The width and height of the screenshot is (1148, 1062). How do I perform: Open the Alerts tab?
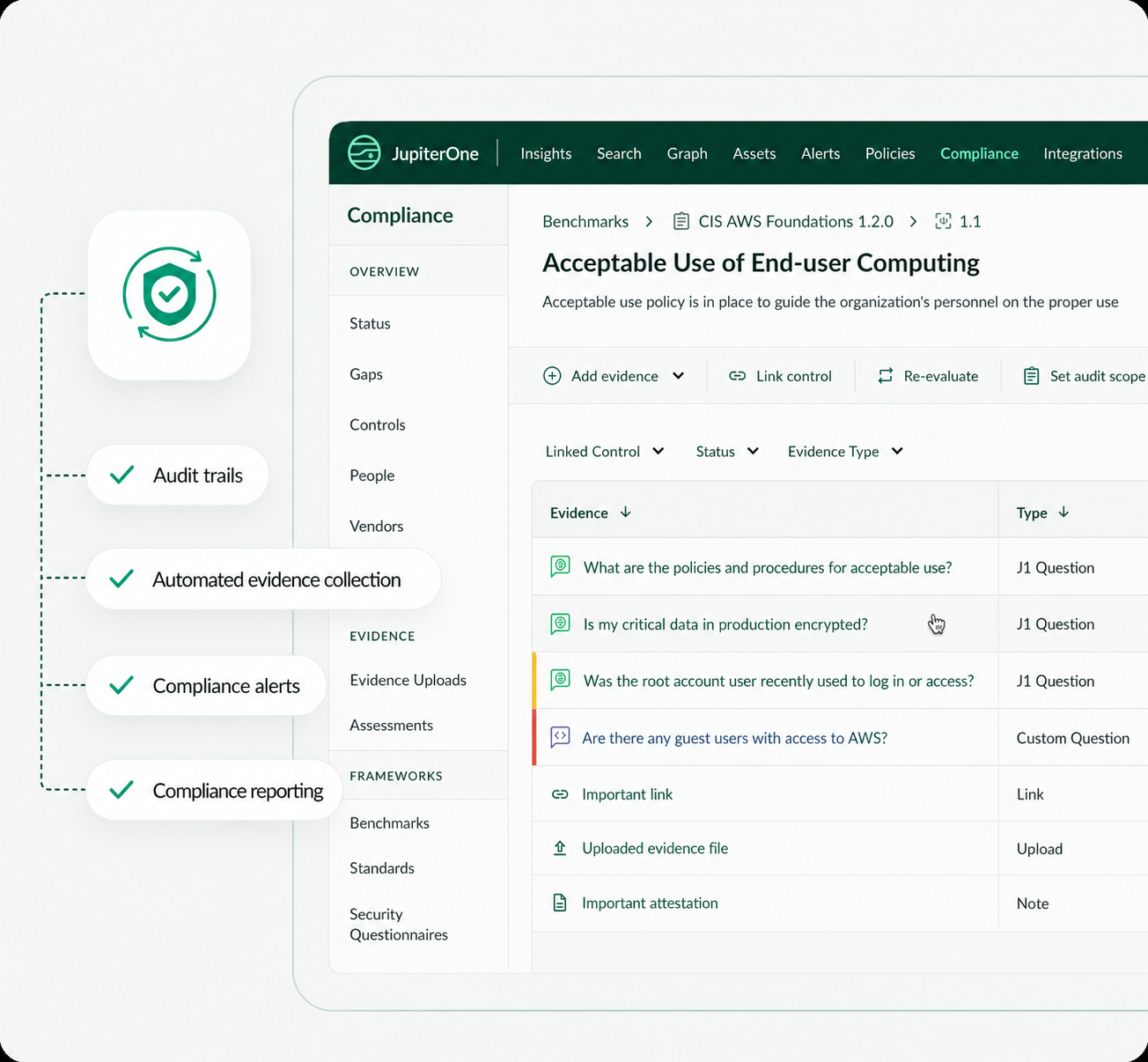click(821, 153)
